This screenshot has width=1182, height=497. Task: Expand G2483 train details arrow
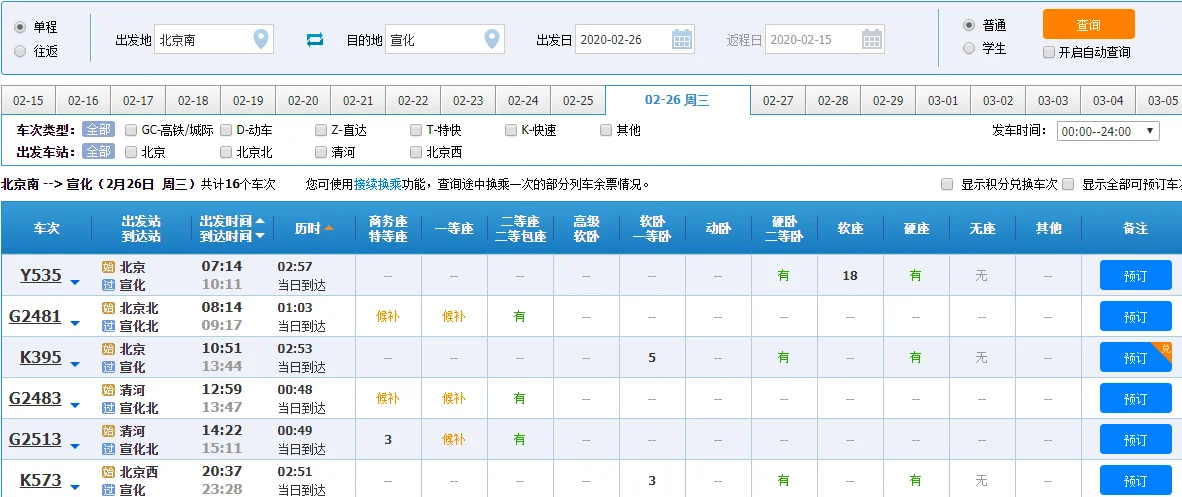pos(75,405)
